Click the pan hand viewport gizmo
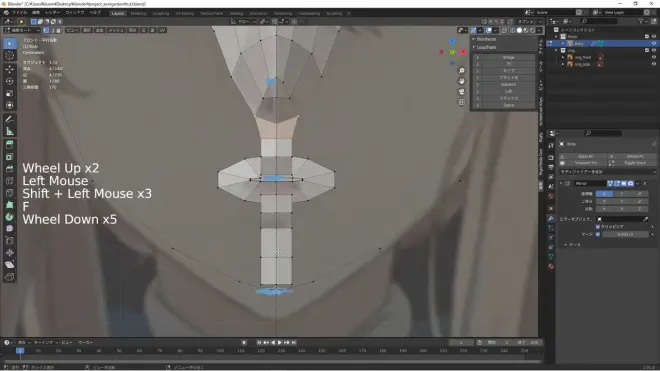 click(462, 81)
